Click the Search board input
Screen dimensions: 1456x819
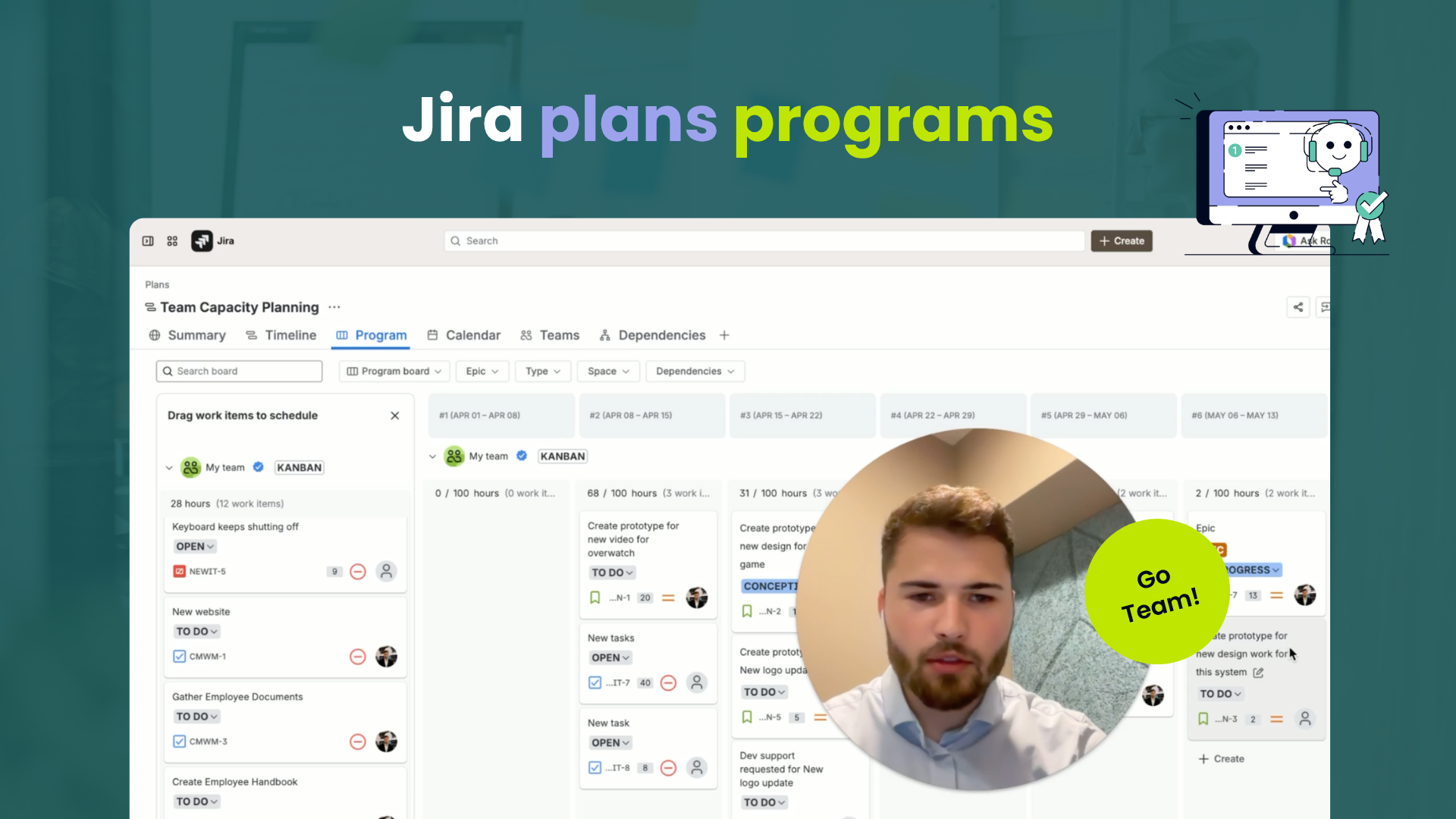point(239,371)
